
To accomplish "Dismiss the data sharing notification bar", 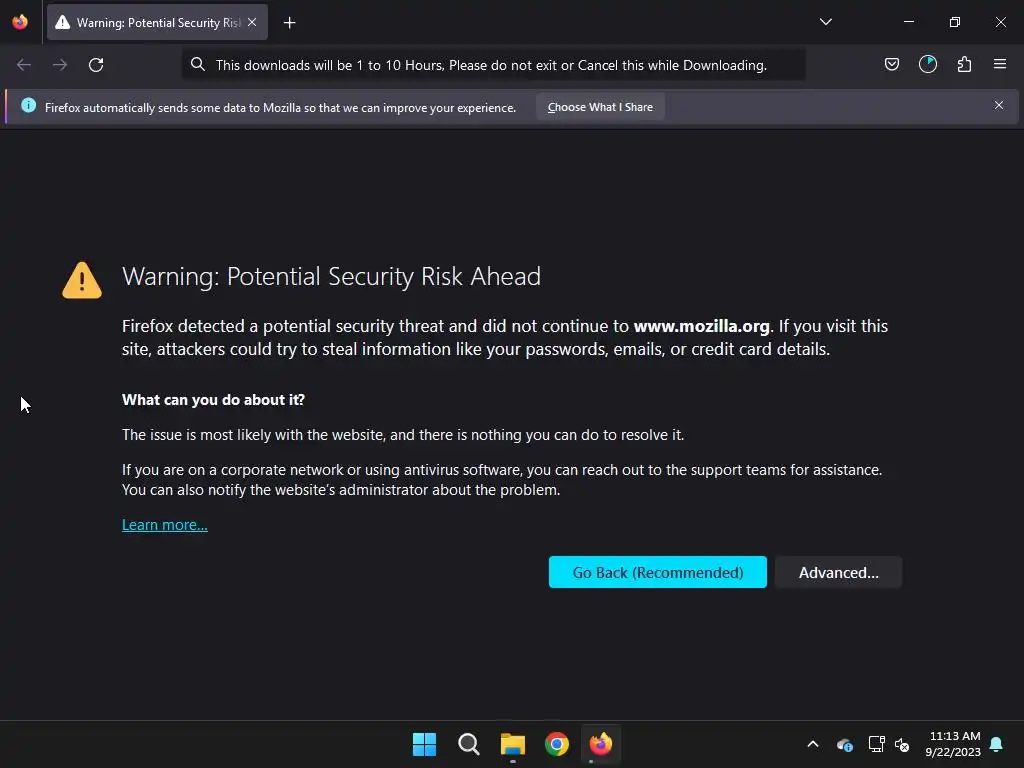I will (999, 105).
